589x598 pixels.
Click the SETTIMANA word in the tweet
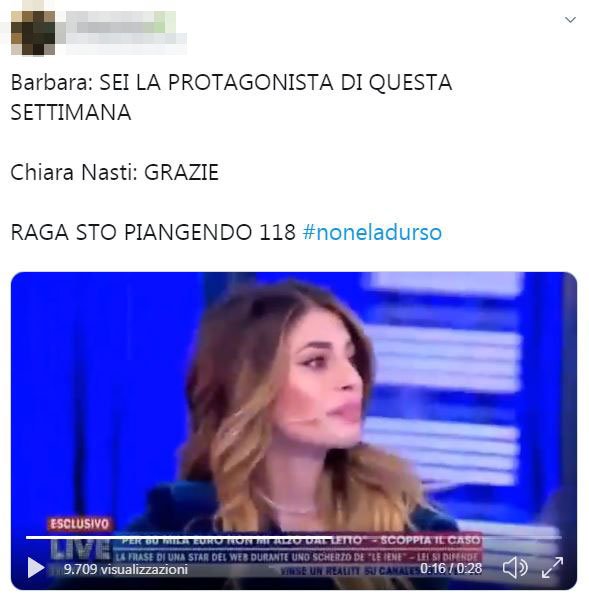(71, 113)
